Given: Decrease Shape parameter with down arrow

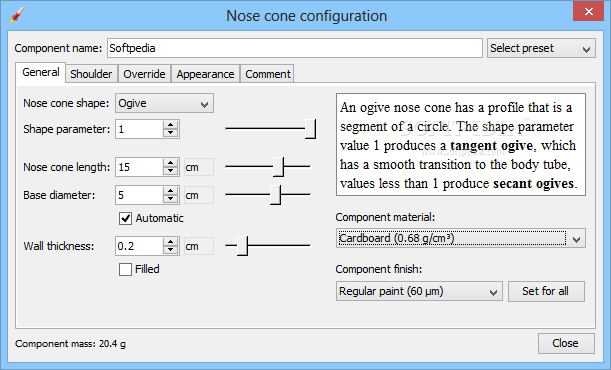Looking at the screenshot, I should 171,134.
